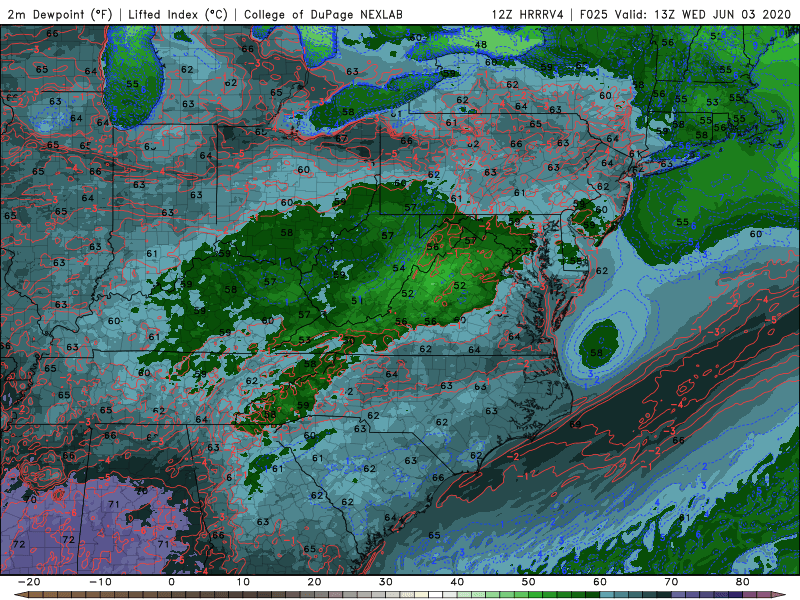Click the 80 label on the color scale

[743, 582]
